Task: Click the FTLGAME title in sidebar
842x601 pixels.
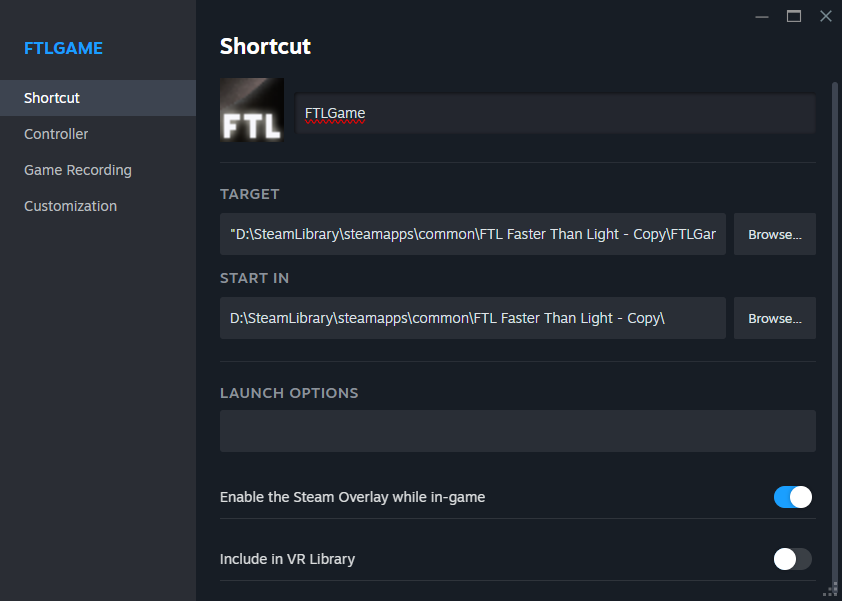Action: pos(63,48)
